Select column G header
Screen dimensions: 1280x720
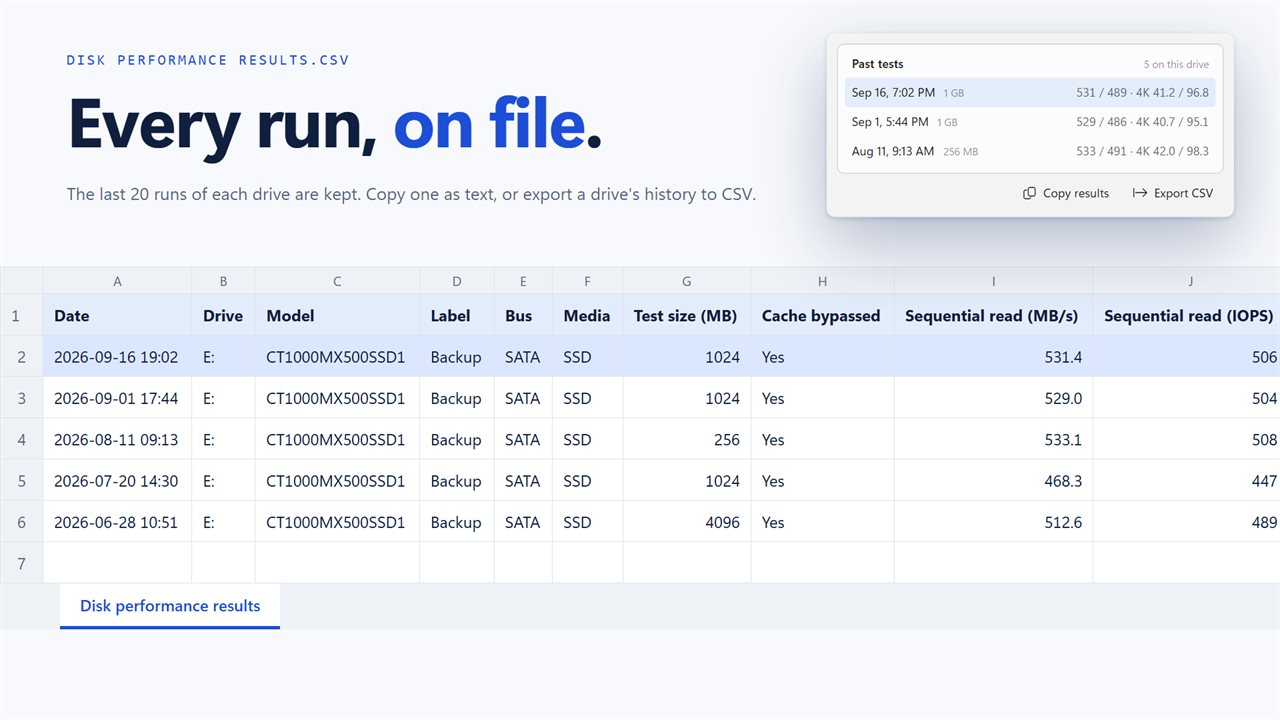(686, 281)
